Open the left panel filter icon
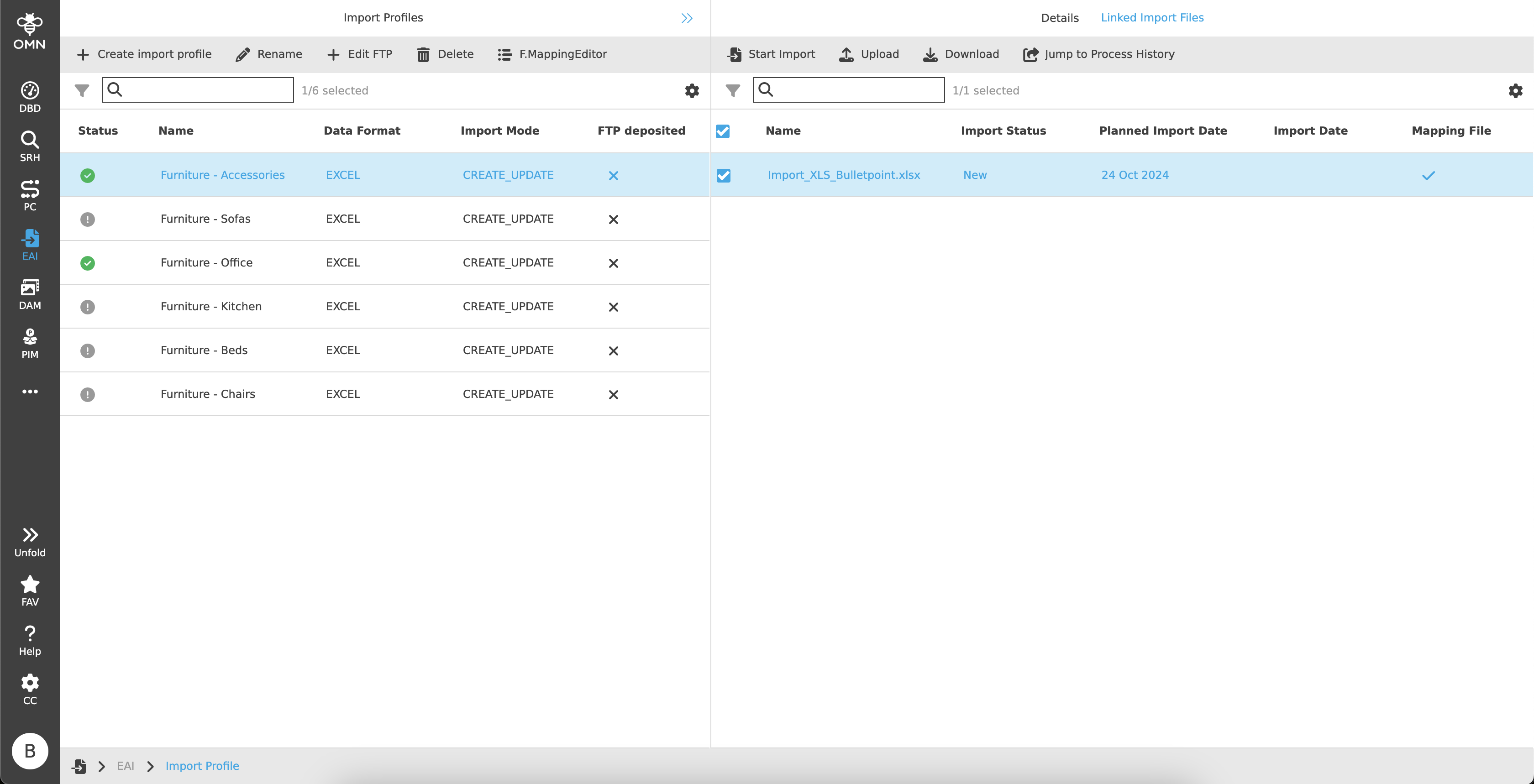The height and width of the screenshot is (784, 1534). point(82,90)
